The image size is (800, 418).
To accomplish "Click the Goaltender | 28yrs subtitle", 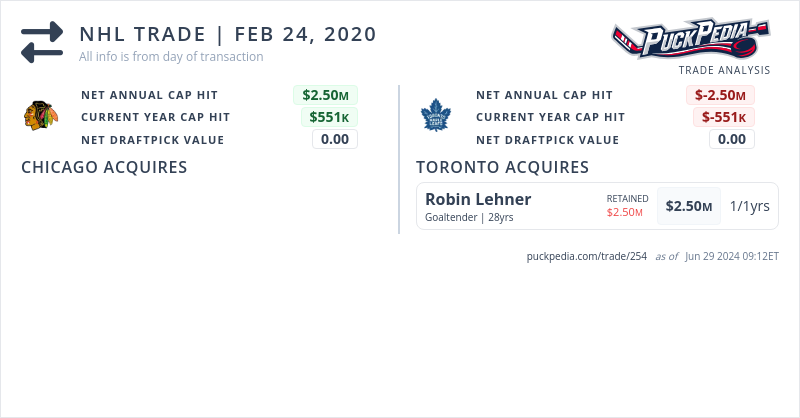I will click(469, 217).
